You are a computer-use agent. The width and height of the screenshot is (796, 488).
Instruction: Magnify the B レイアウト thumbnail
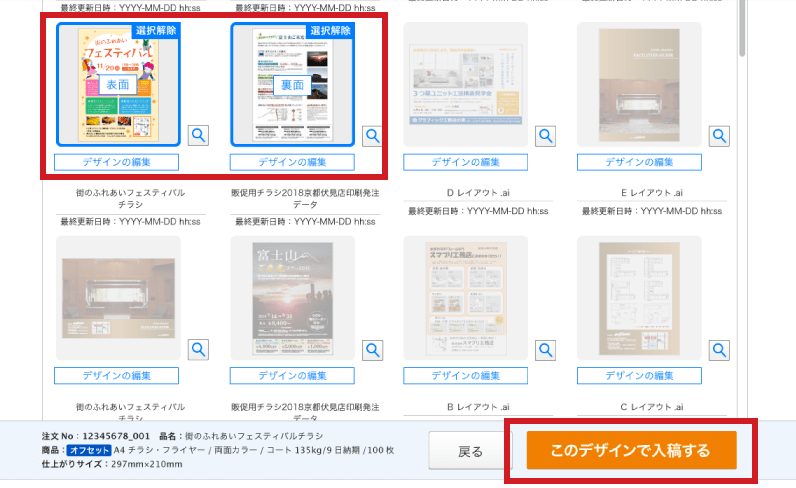click(x=546, y=349)
